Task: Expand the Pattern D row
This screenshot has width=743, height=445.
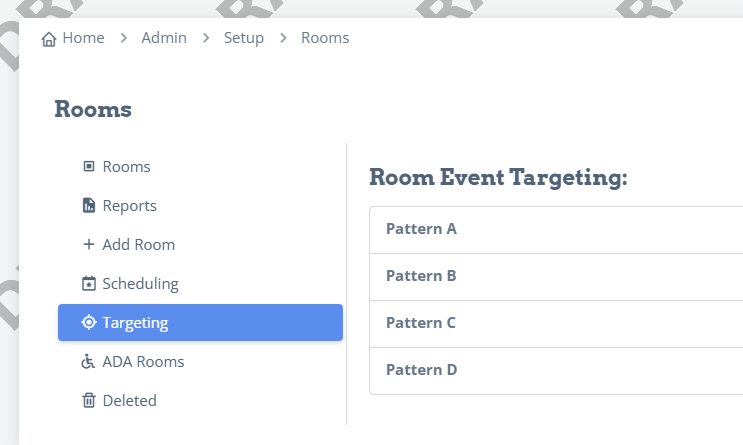Action: point(556,371)
